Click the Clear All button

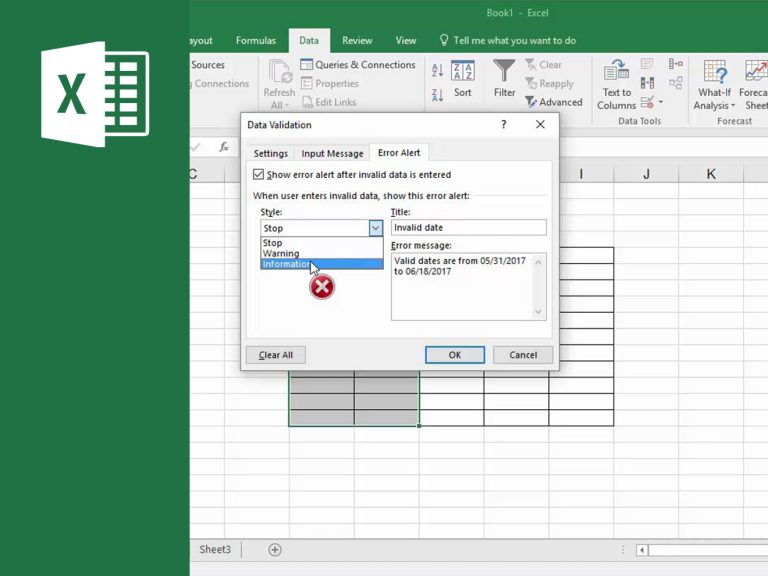tap(276, 355)
